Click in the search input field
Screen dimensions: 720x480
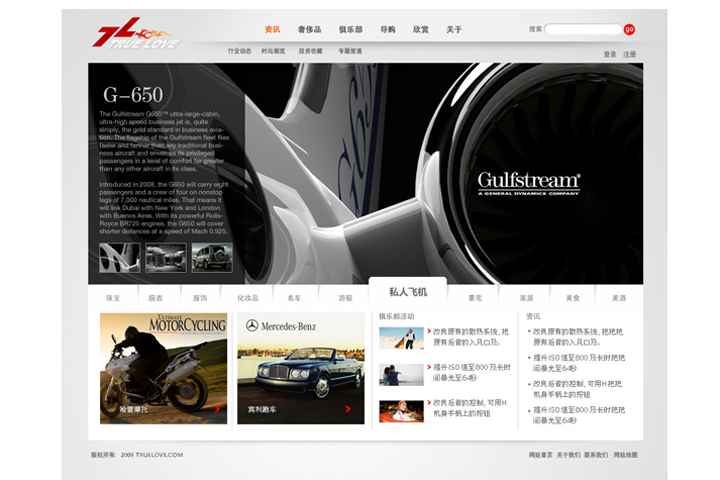pos(582,30)
